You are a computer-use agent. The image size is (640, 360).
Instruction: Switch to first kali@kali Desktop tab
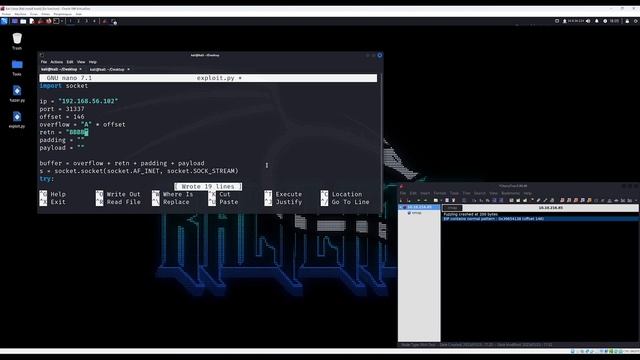coord(59,69)
